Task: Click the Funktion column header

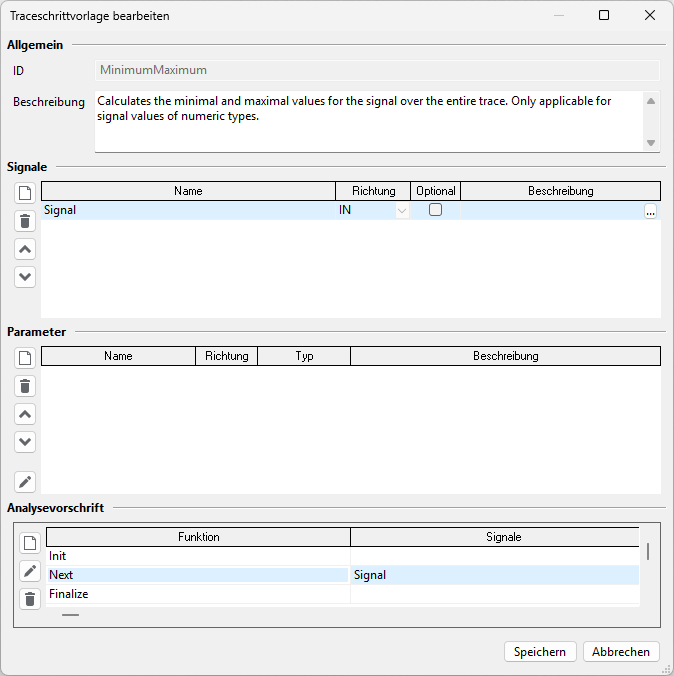Action: [x=198, y=537]
